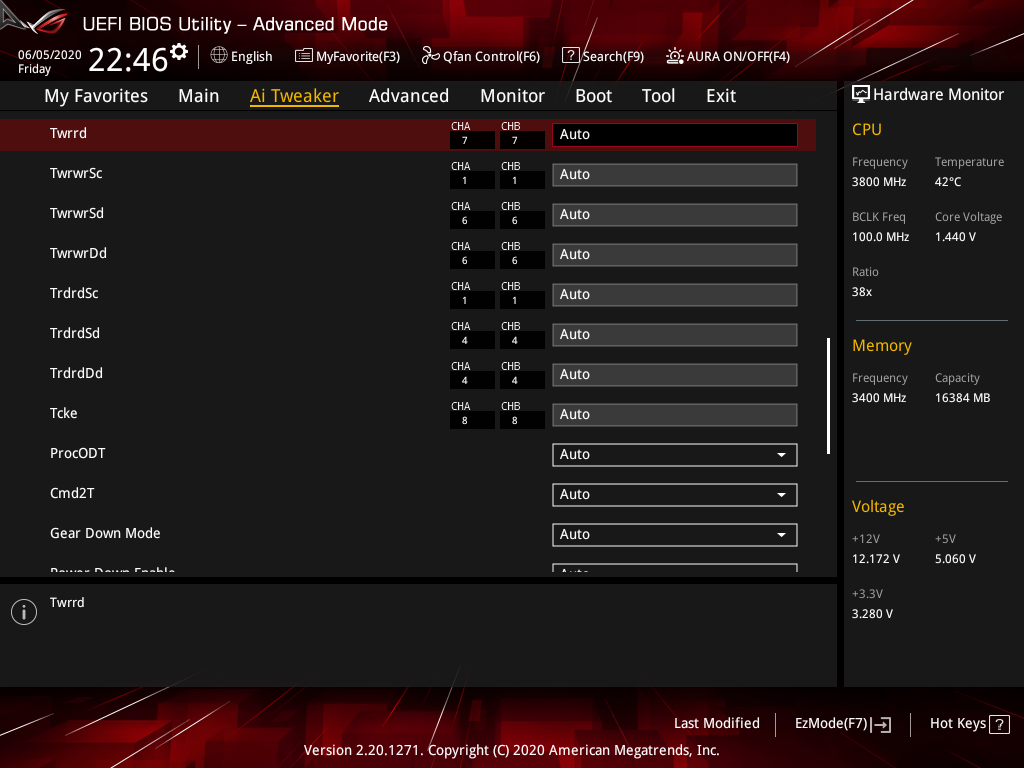Click the settings list scrollbar
1024x768 pixels.
pyautogui.click(x=829, y=396)
